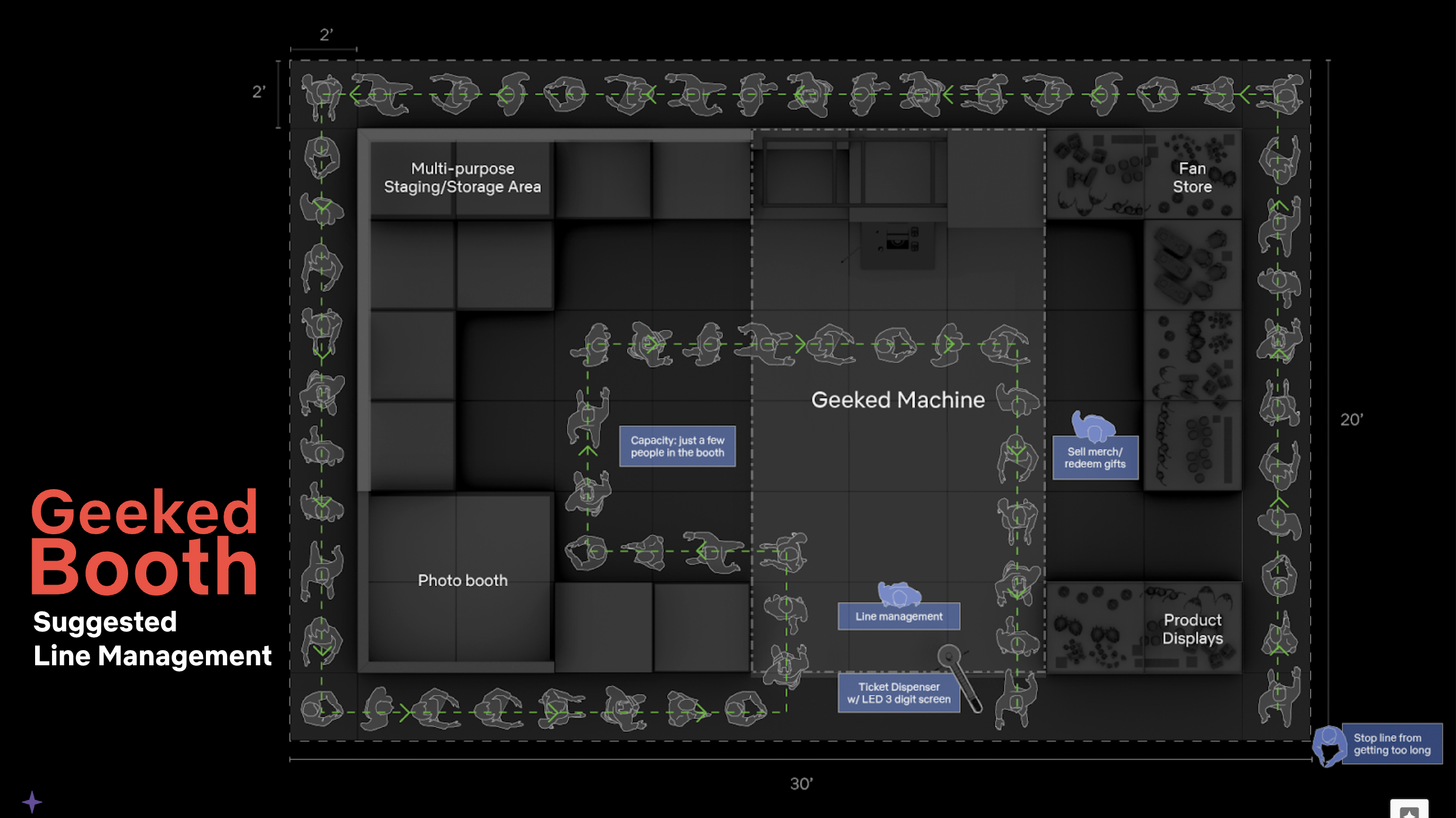
Task: Click the white star button at bottom-right corner
Action: click(1409, 810)
